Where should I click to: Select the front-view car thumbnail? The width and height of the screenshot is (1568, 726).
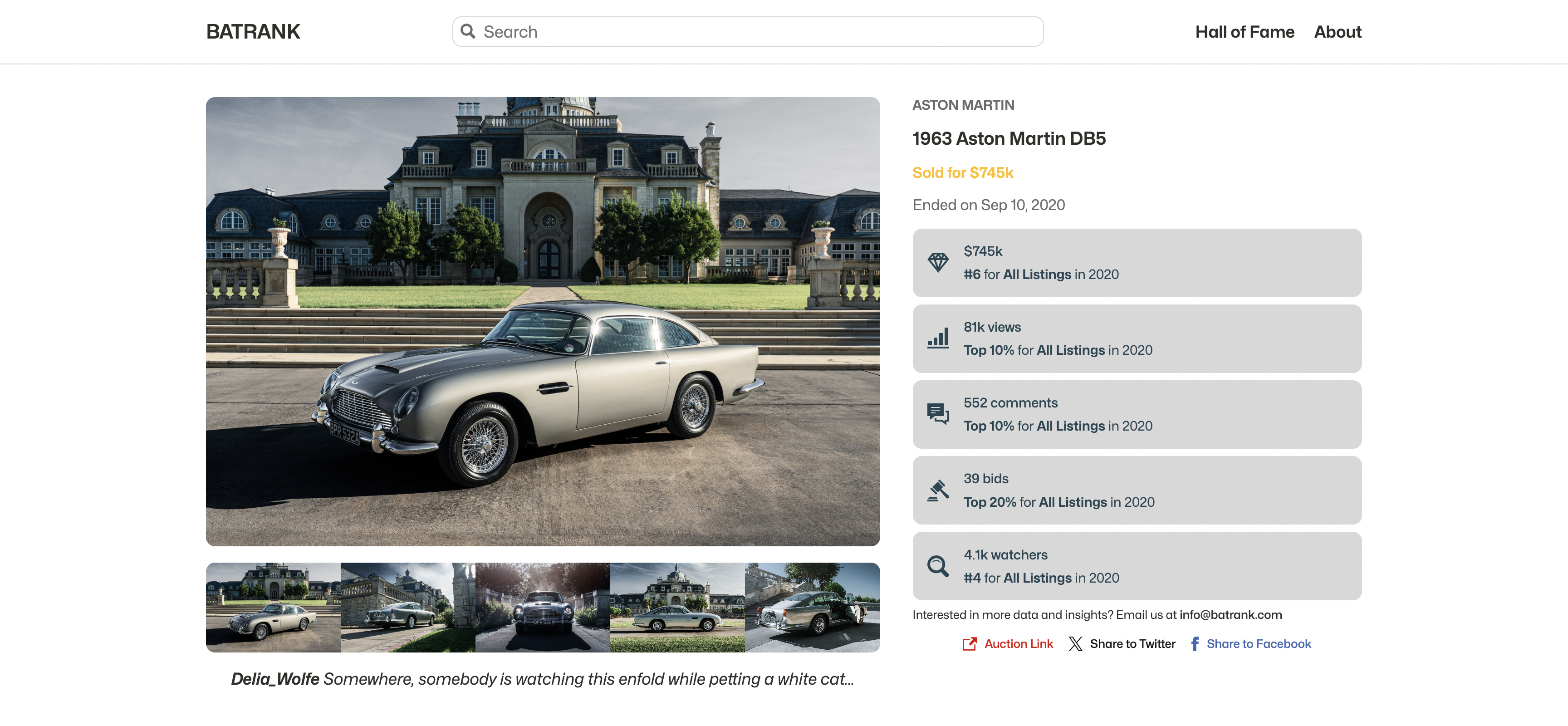[542, 607]
